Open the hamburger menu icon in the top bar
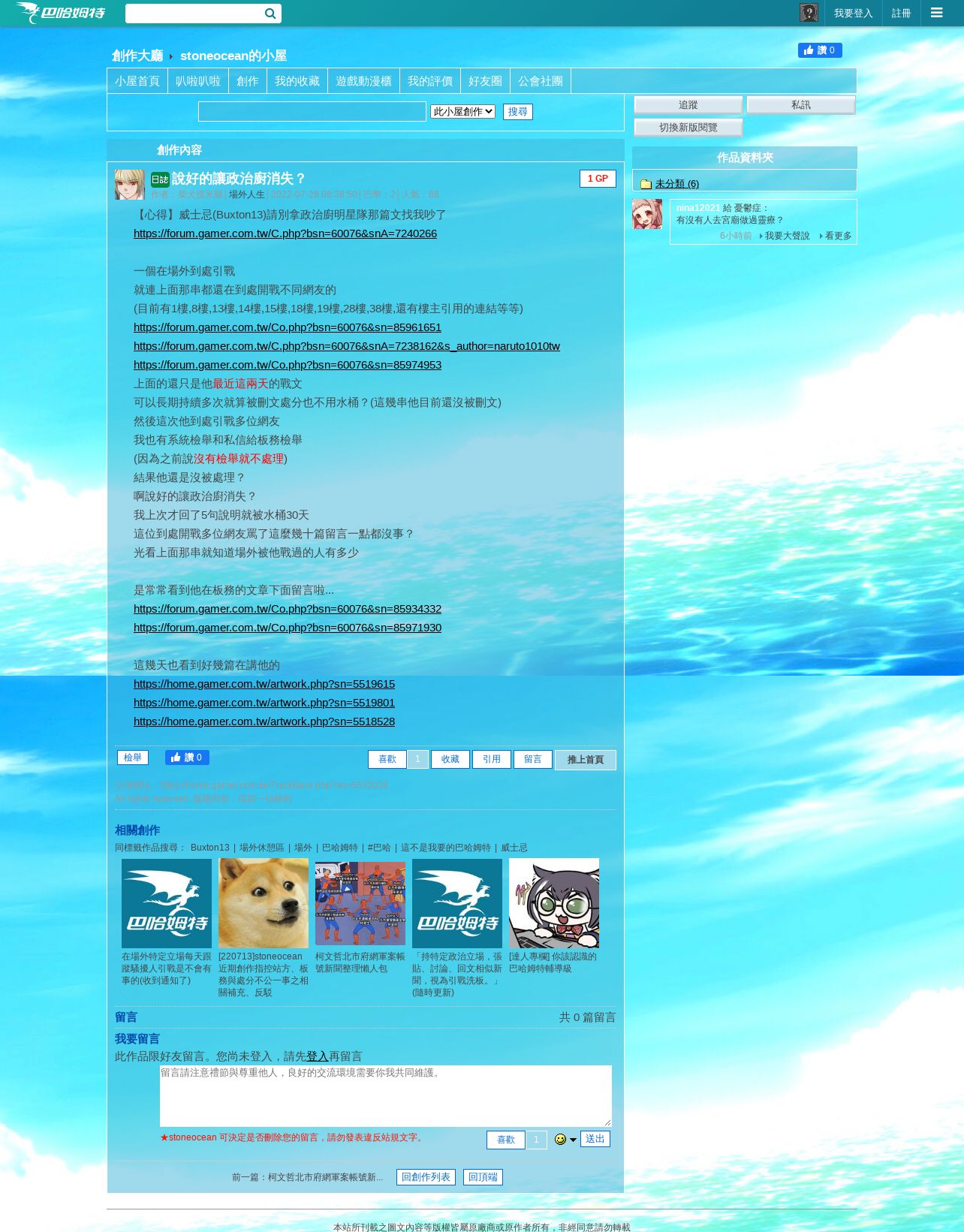Viewport: 964px width, 1232px height. pos(936,13)
